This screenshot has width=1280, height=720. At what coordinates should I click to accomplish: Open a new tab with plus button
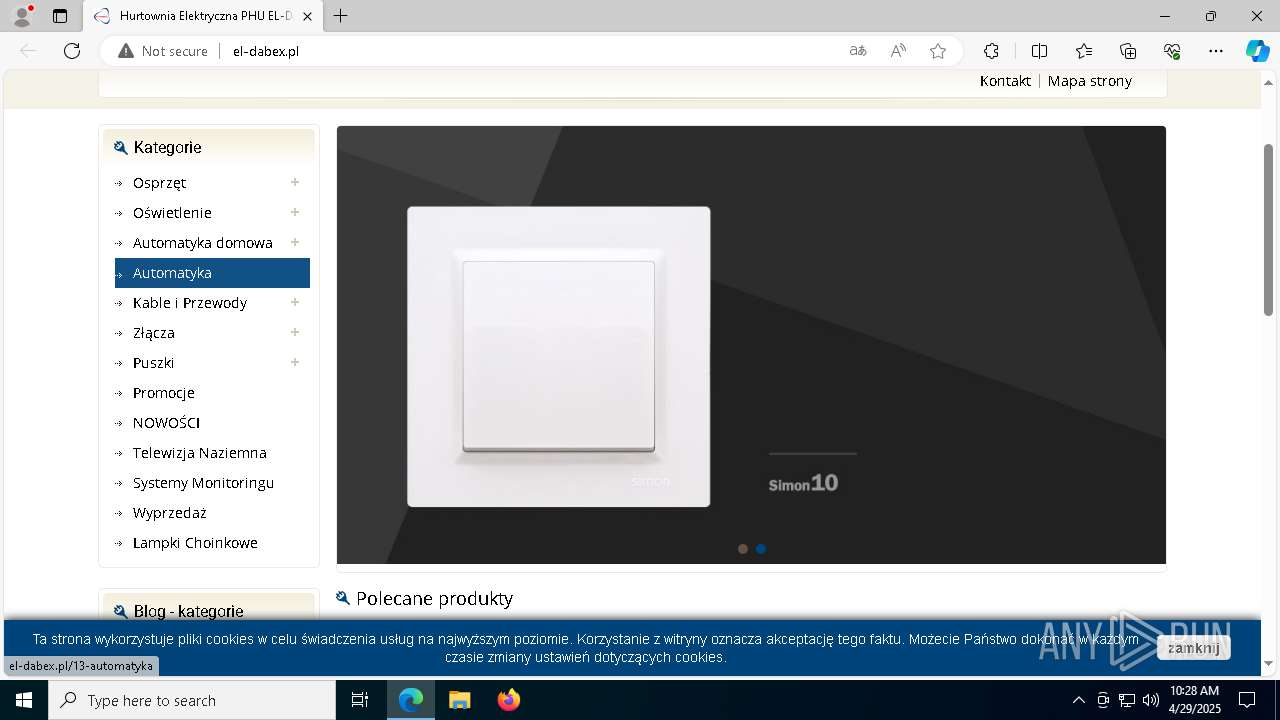point(341,16)
